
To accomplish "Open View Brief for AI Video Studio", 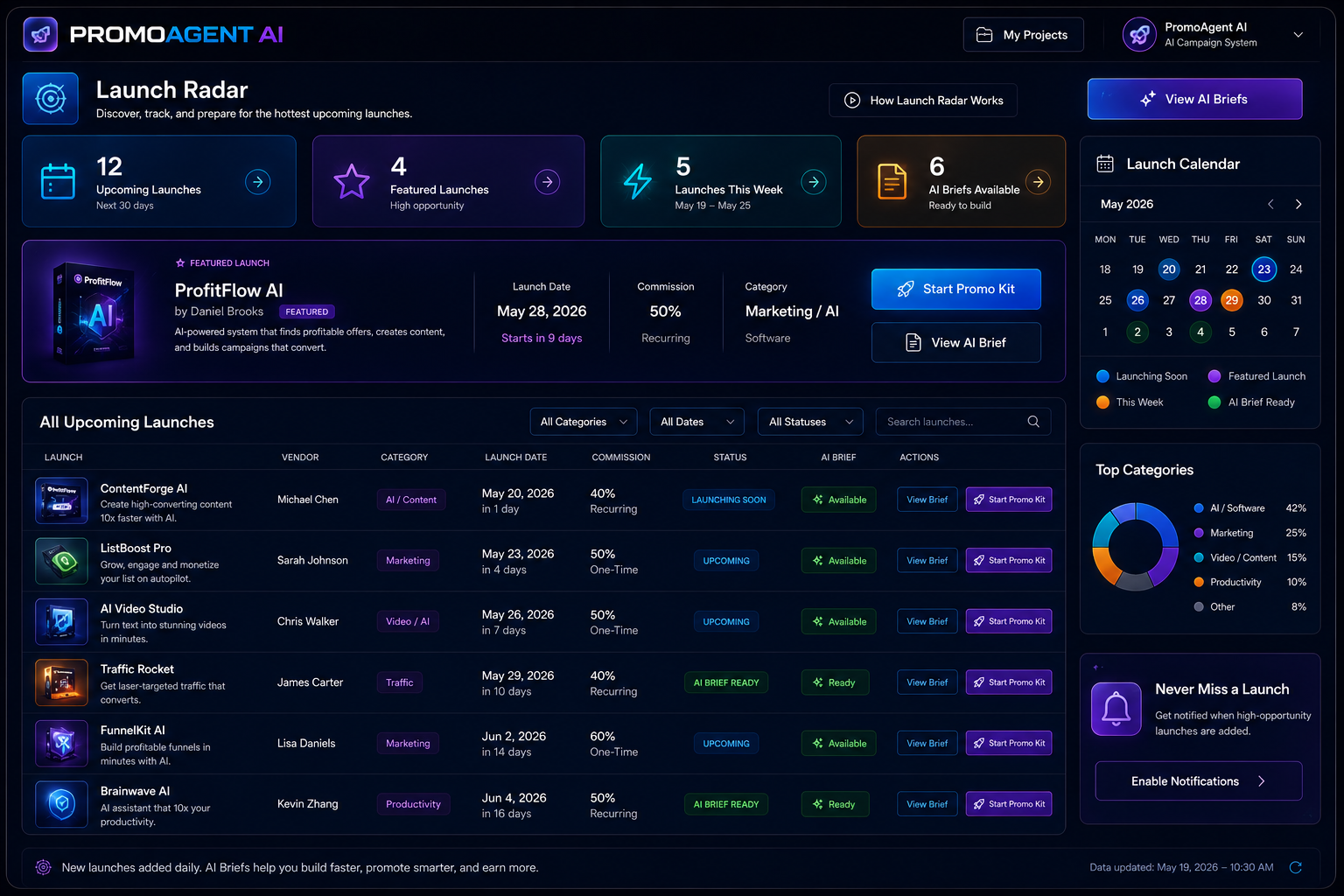I will coord(927,621).
